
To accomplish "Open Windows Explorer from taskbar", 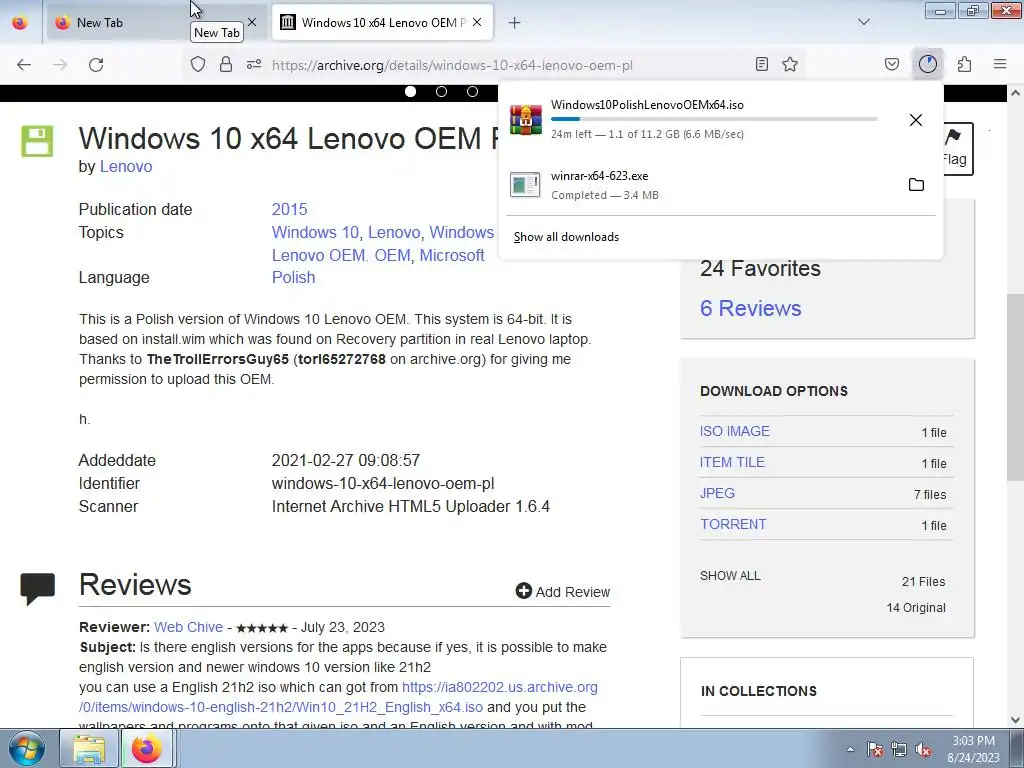I will [89, 749].
